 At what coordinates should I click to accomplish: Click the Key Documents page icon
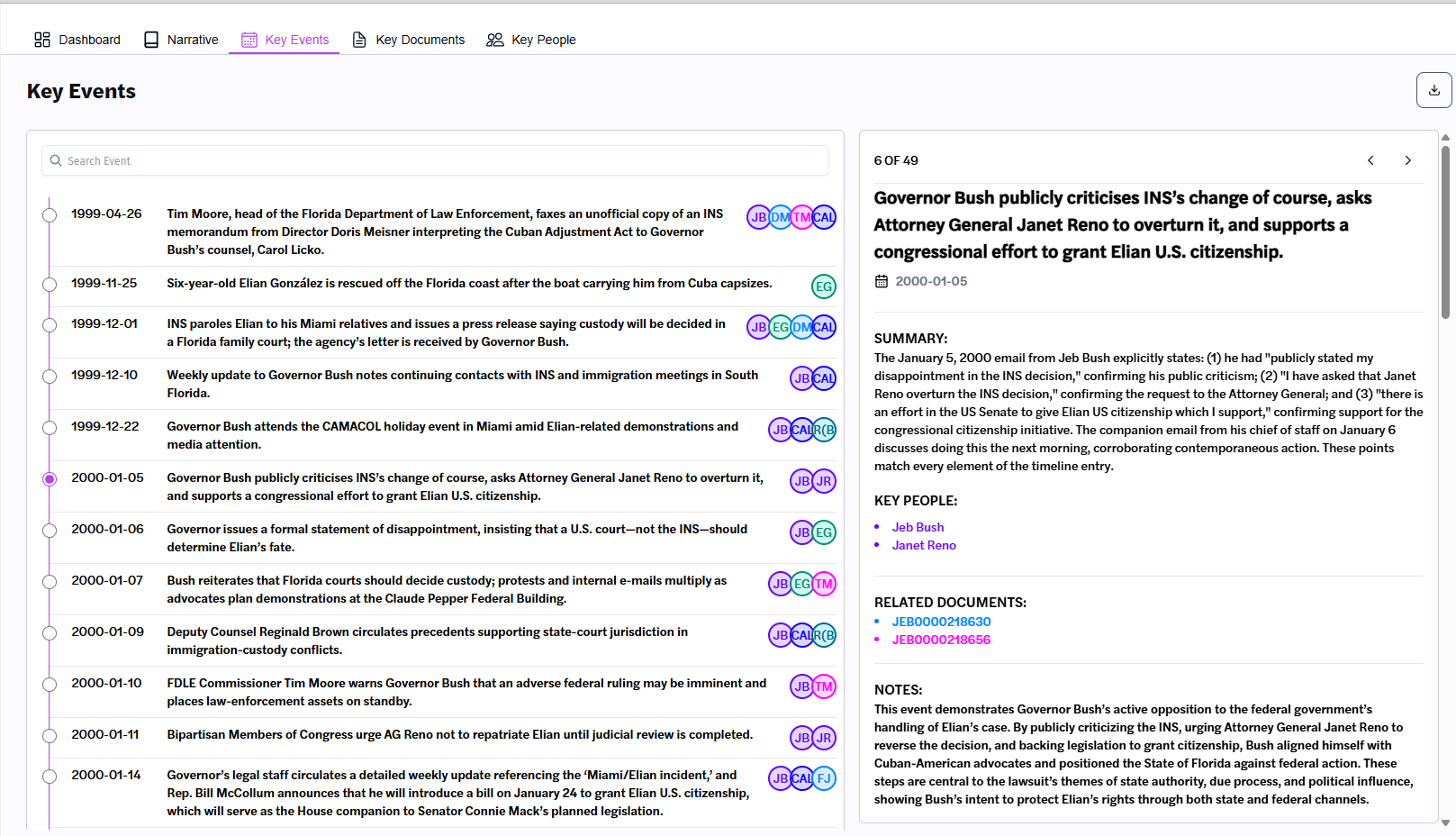[x=359, y=39]
